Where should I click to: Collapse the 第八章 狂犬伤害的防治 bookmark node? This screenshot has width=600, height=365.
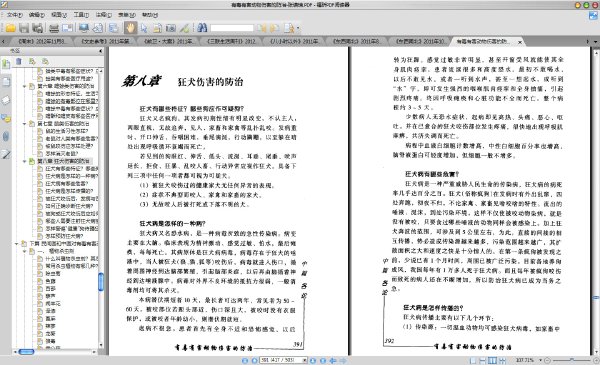tap(24, 161)
